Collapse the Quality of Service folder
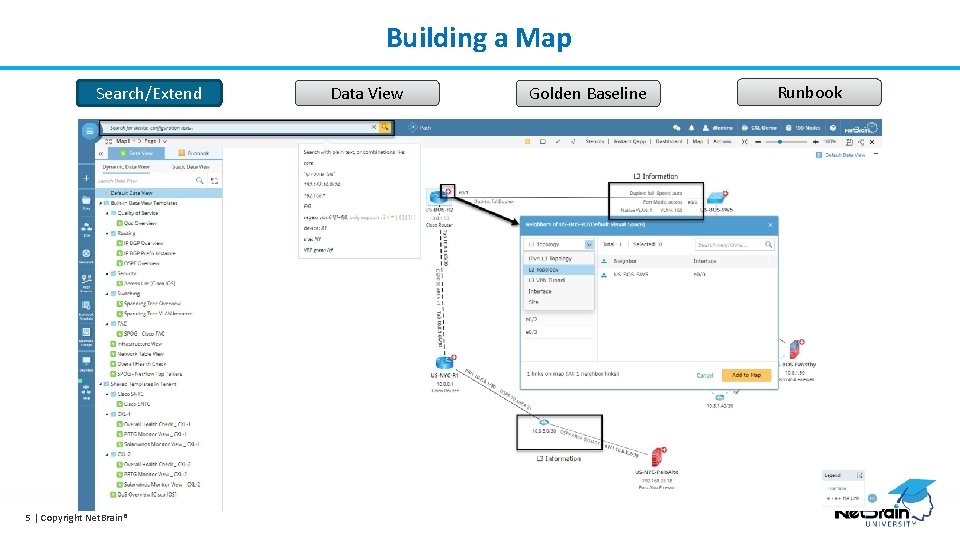 point(107,213)
